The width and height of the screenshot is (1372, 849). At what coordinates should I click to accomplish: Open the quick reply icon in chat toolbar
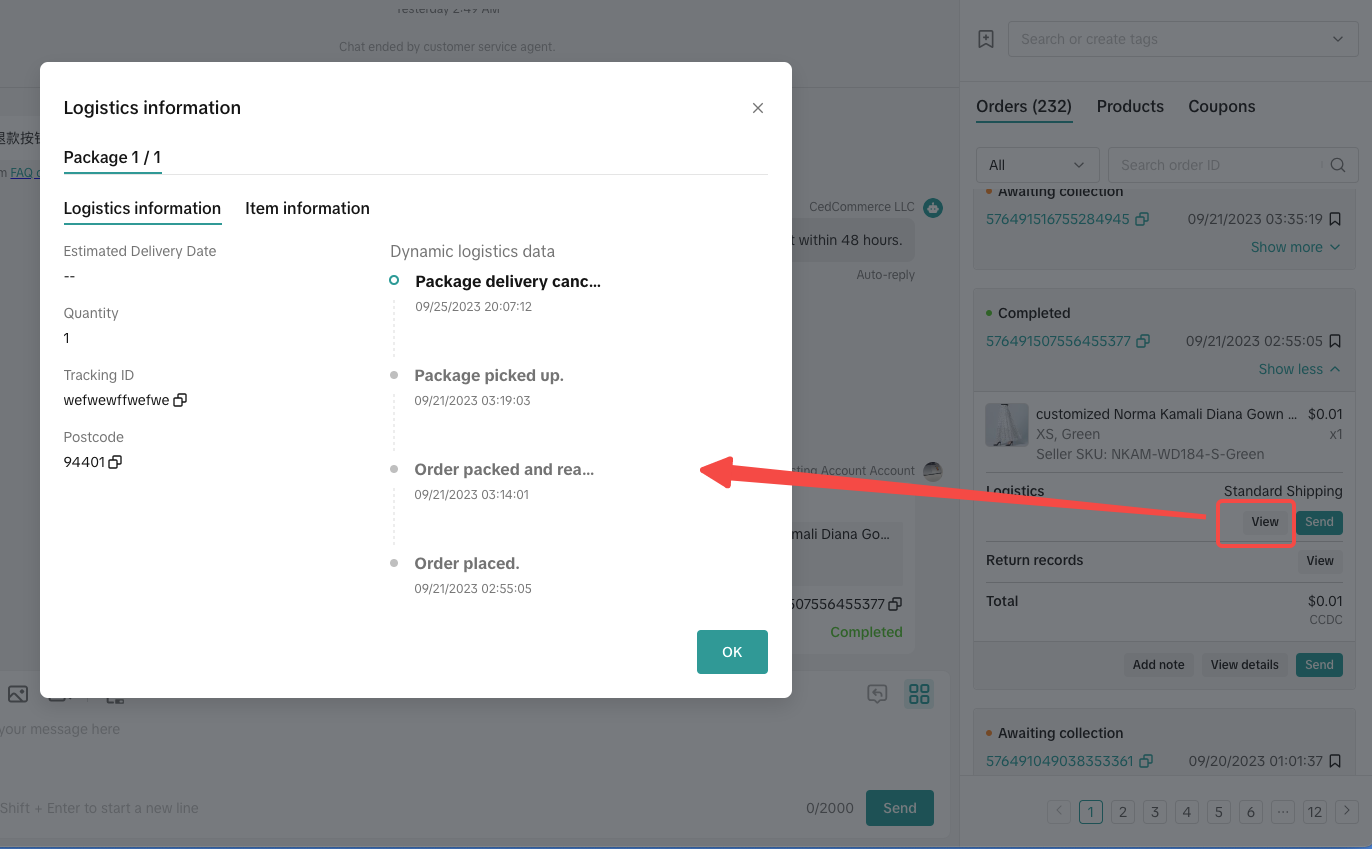click(877, 694)
